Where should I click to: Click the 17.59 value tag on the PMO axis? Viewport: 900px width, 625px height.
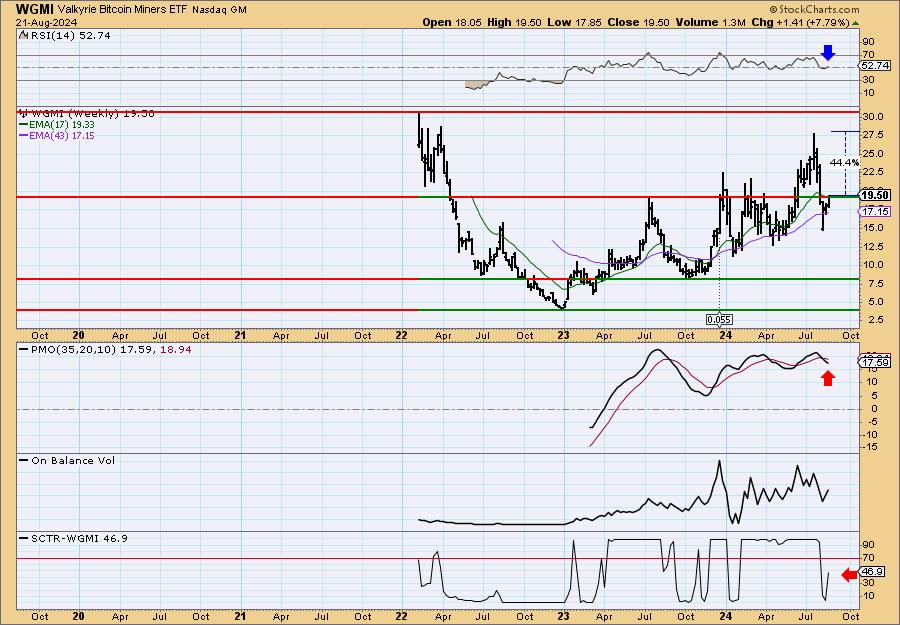click(875, 362)
